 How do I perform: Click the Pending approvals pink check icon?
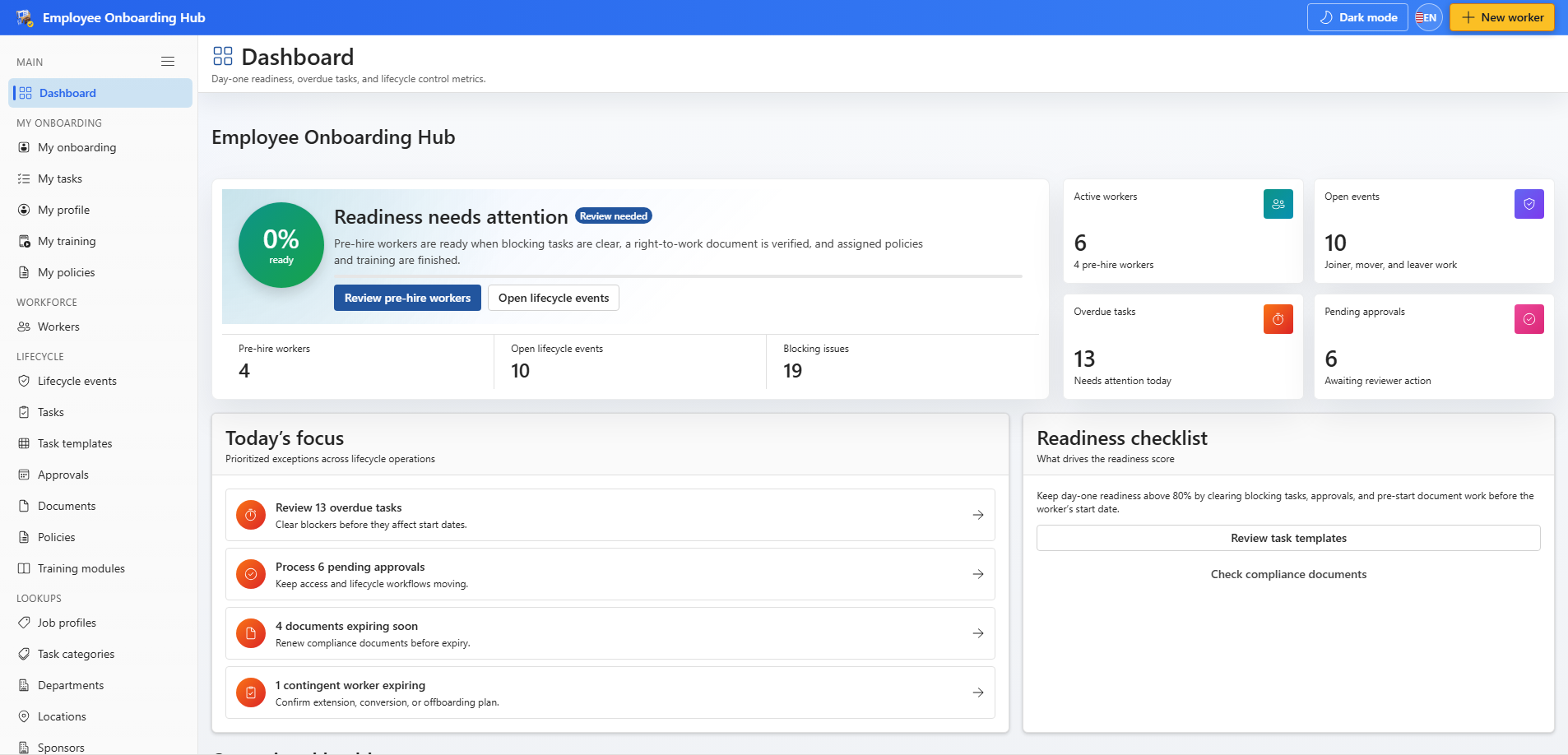pyautogui.click(x=1529, y=319)
